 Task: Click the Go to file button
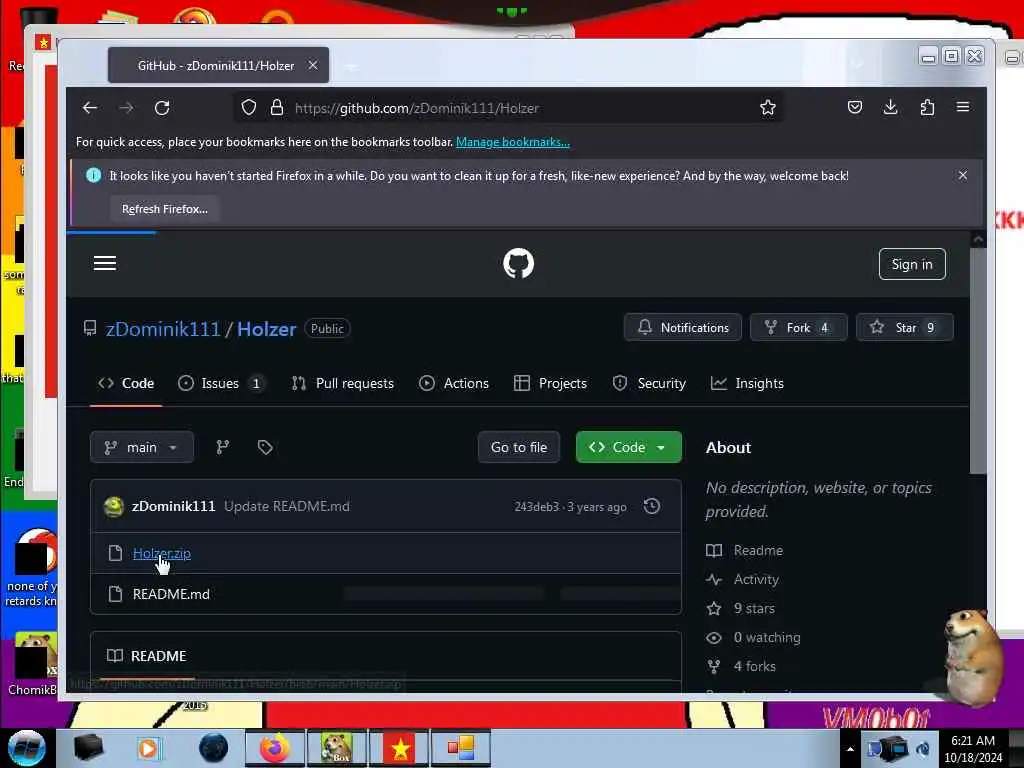(x=519, y=447)
